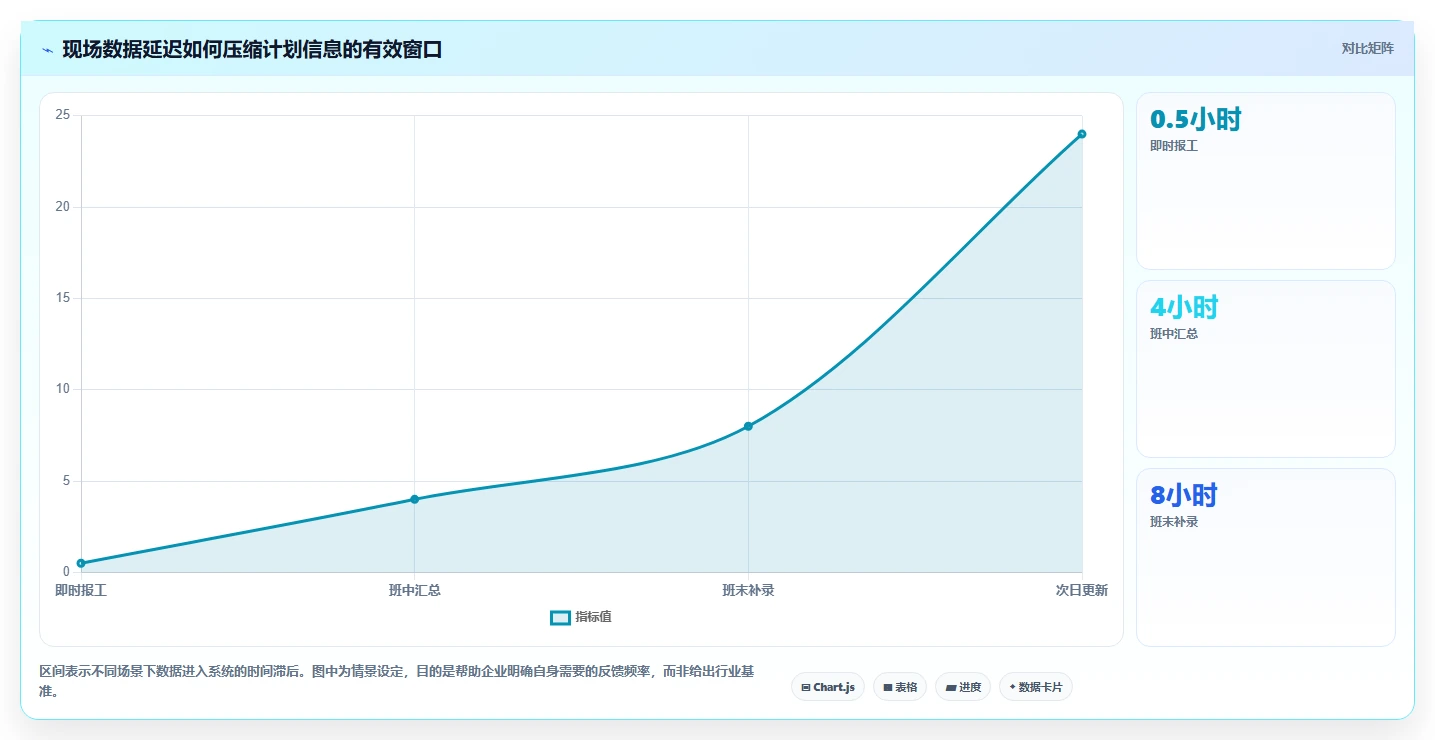
Task: Click the 次日更新 data point on chart
Action: (x=1082, y=134)
